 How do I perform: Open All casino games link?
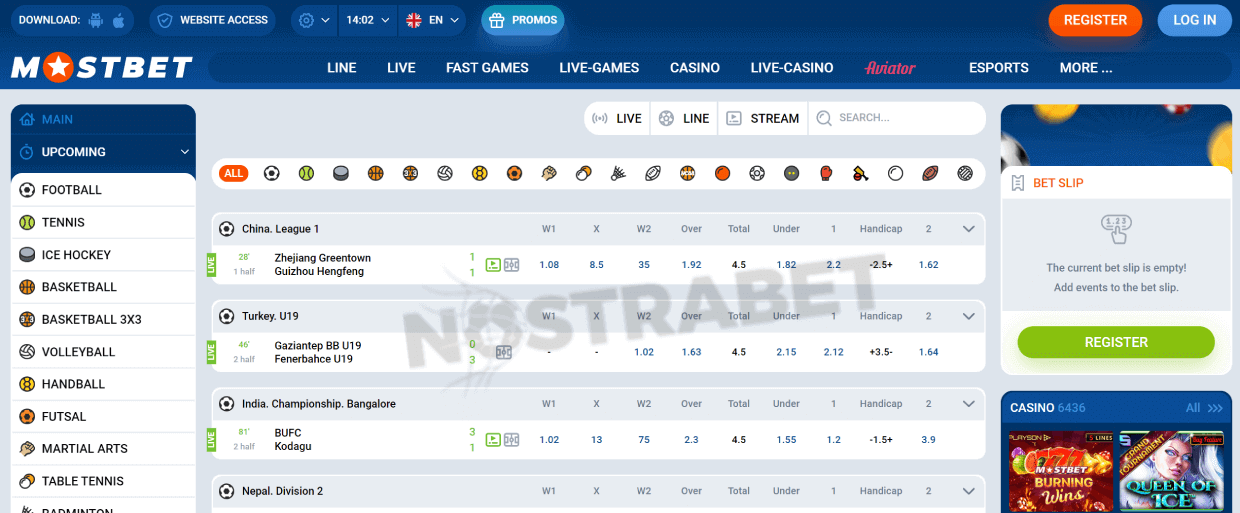(x=1204, y=408)
